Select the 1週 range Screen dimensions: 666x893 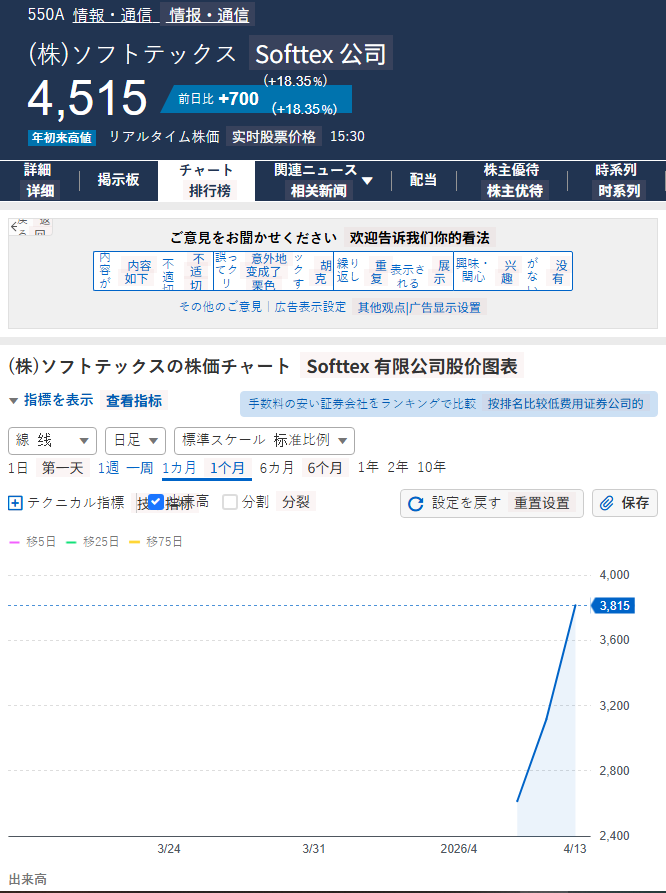coord(108,468)
